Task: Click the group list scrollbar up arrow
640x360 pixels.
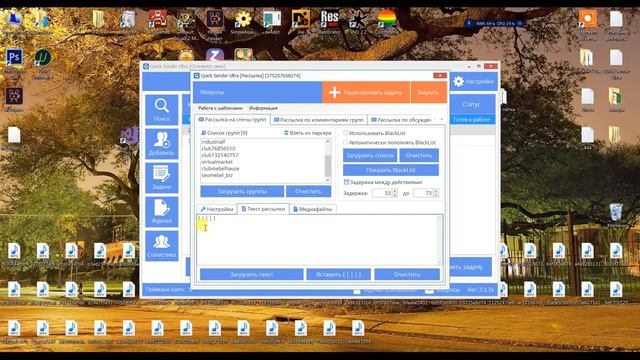Action: [328, 141]
